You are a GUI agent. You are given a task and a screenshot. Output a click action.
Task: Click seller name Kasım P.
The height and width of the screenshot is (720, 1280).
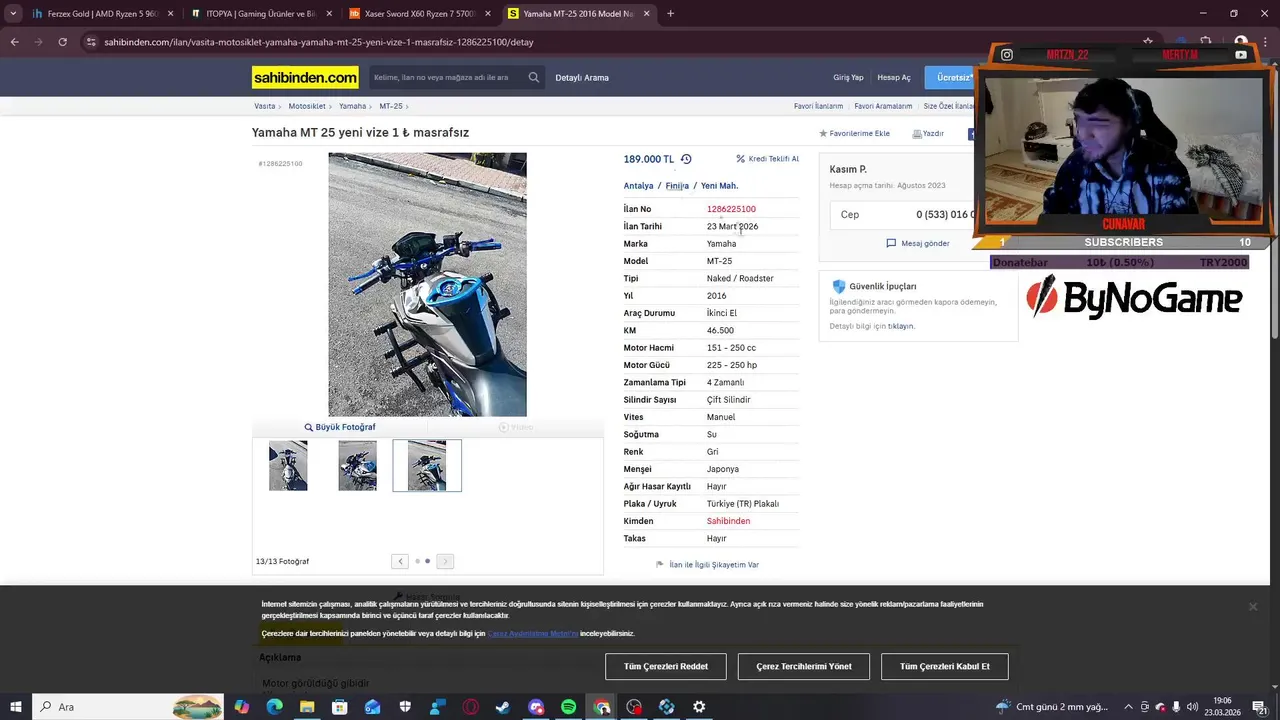click(848, 170)
